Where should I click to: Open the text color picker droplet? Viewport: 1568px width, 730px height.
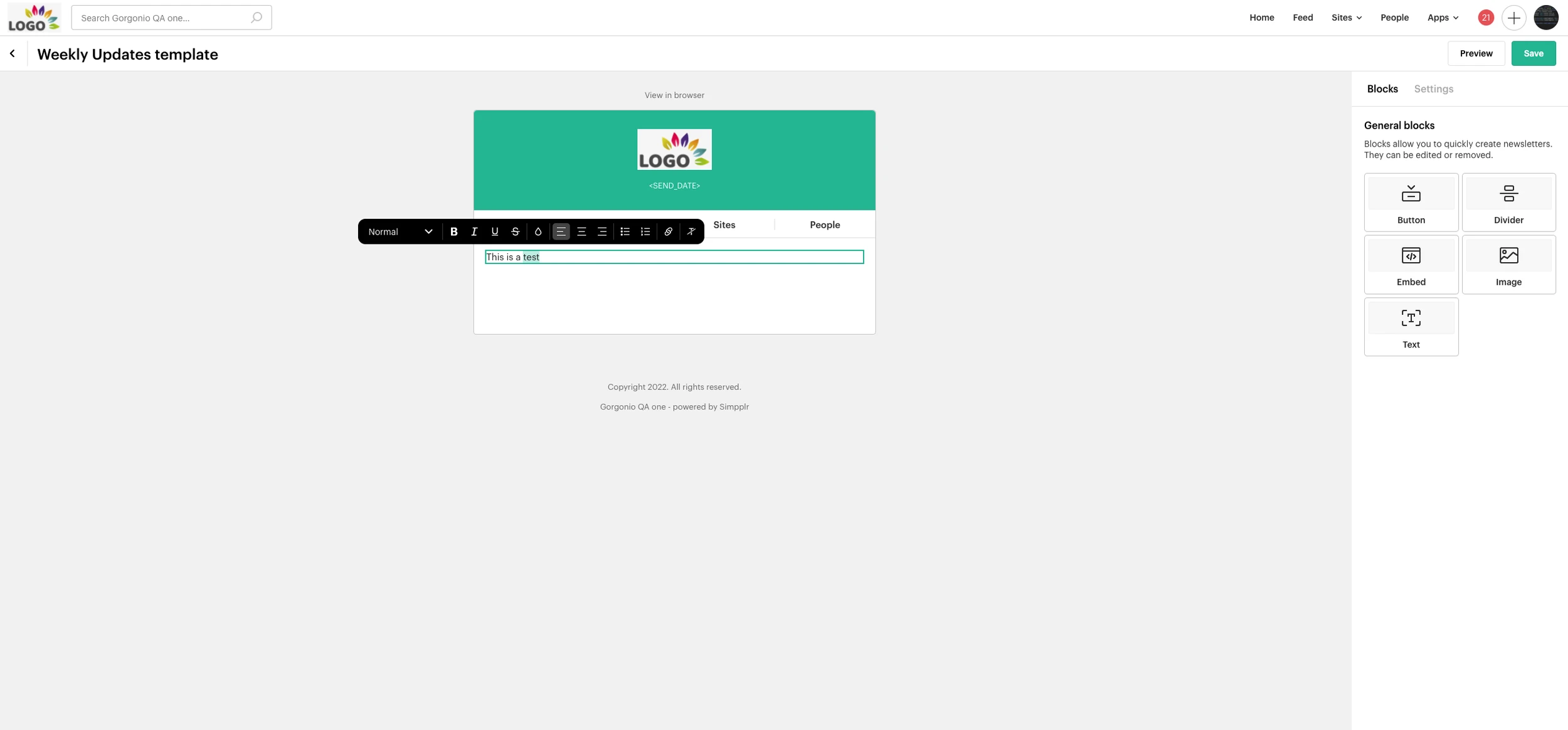538,231
